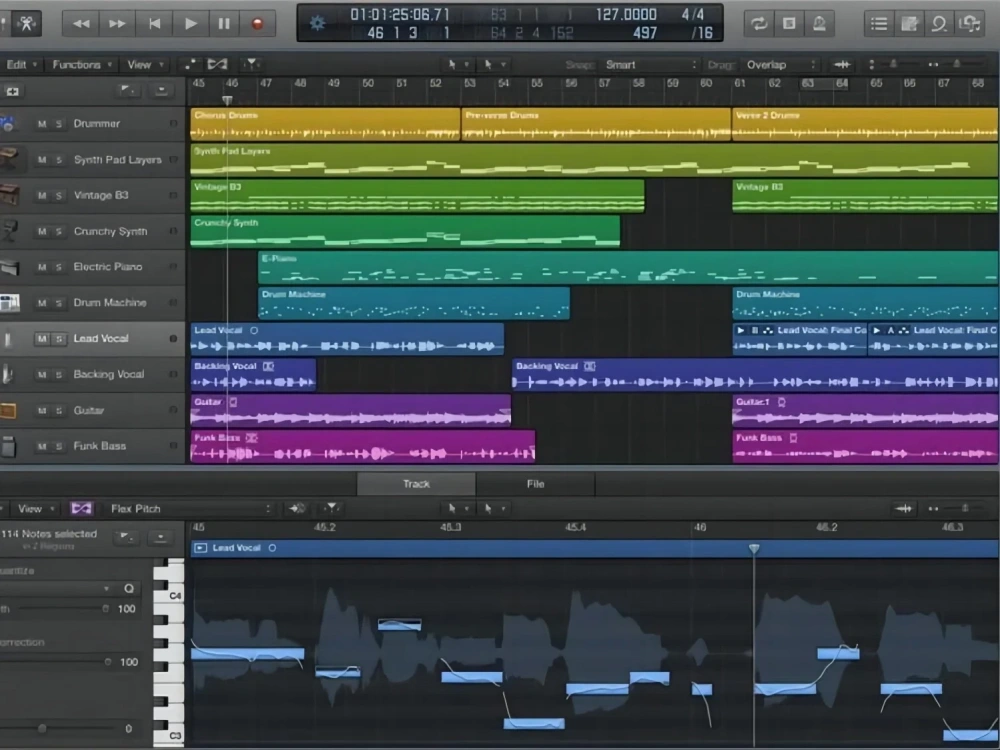Viewport: 1000px width, 750px height.
Task: Open the Functions menu in tracks area
Action: tap(82, 64)
